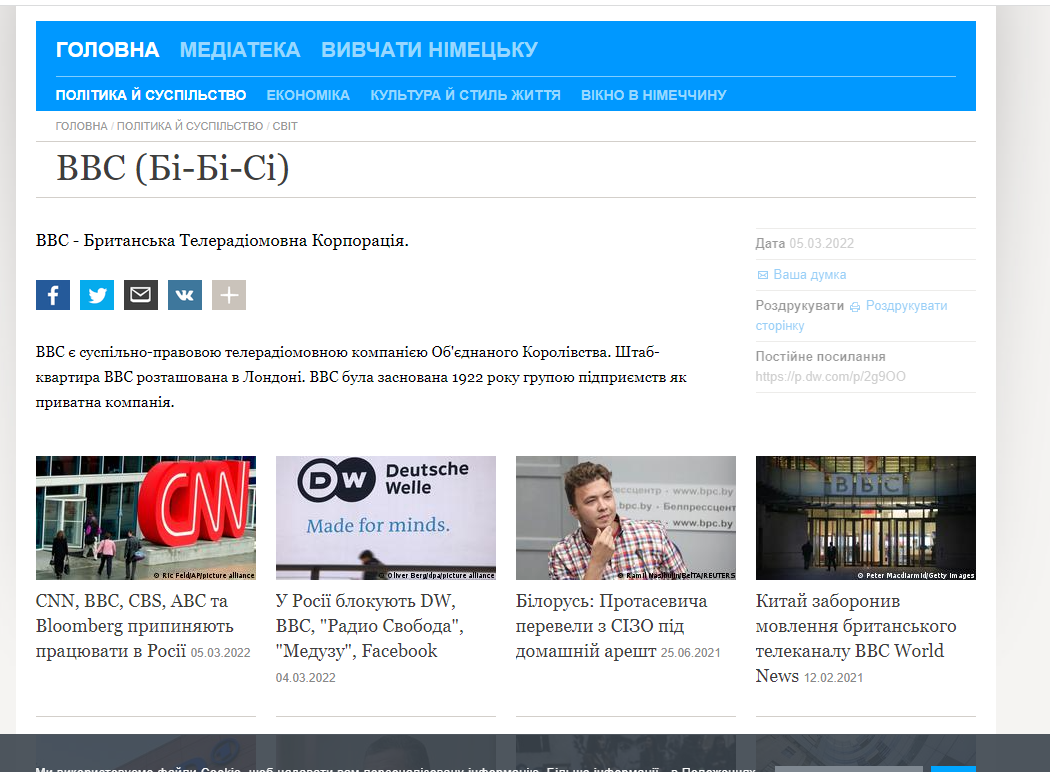Select ЕКОНОМІКА in the sub-navigation
This screenshot has width=1050, height=772.
coord(308,95)
